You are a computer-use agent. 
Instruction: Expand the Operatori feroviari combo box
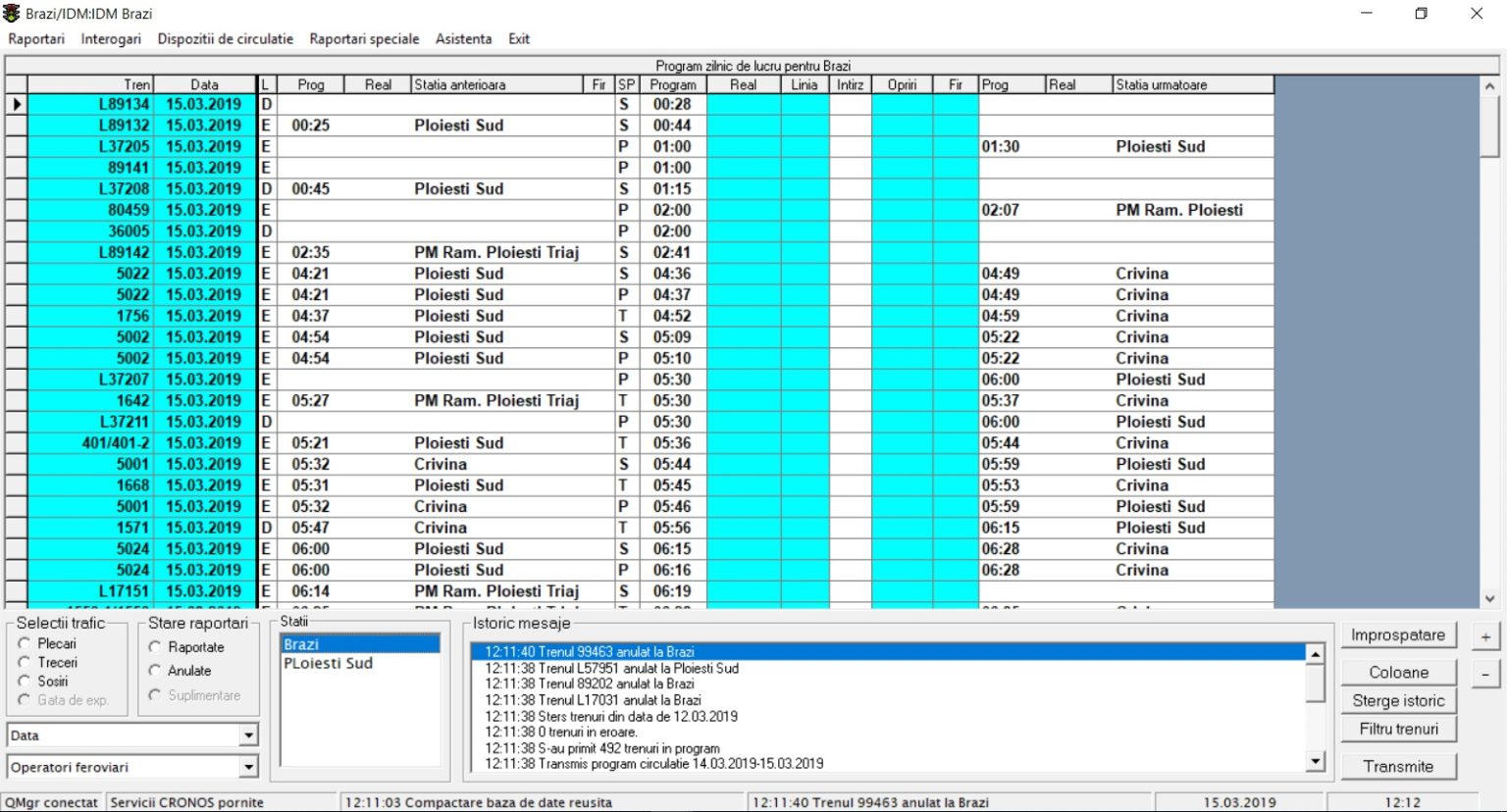[x=248, y=767]
